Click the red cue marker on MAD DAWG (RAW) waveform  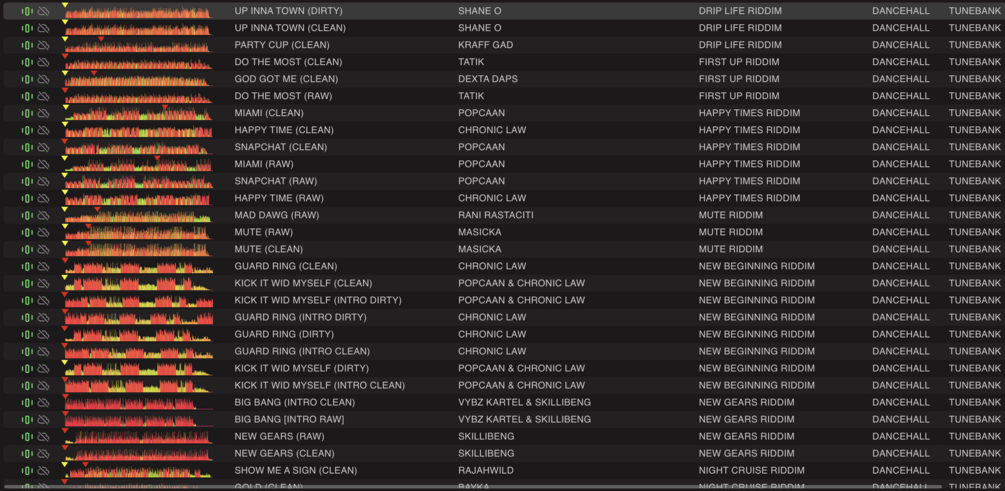pyautogui.click(x=97, y=210)
